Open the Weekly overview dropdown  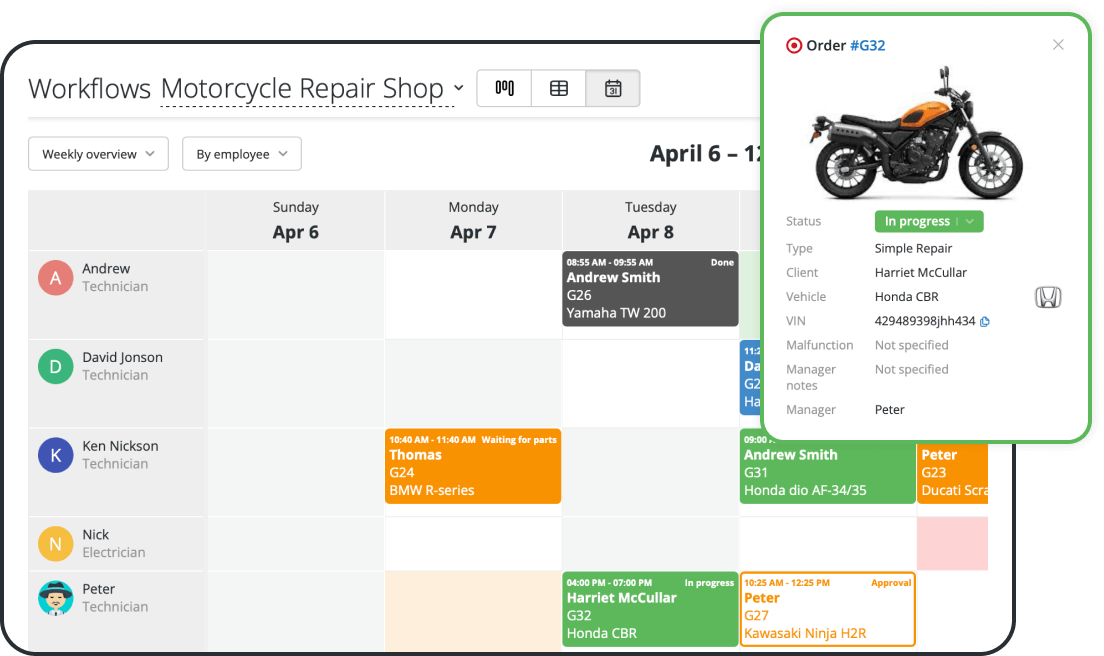click(x=98, y=153)
